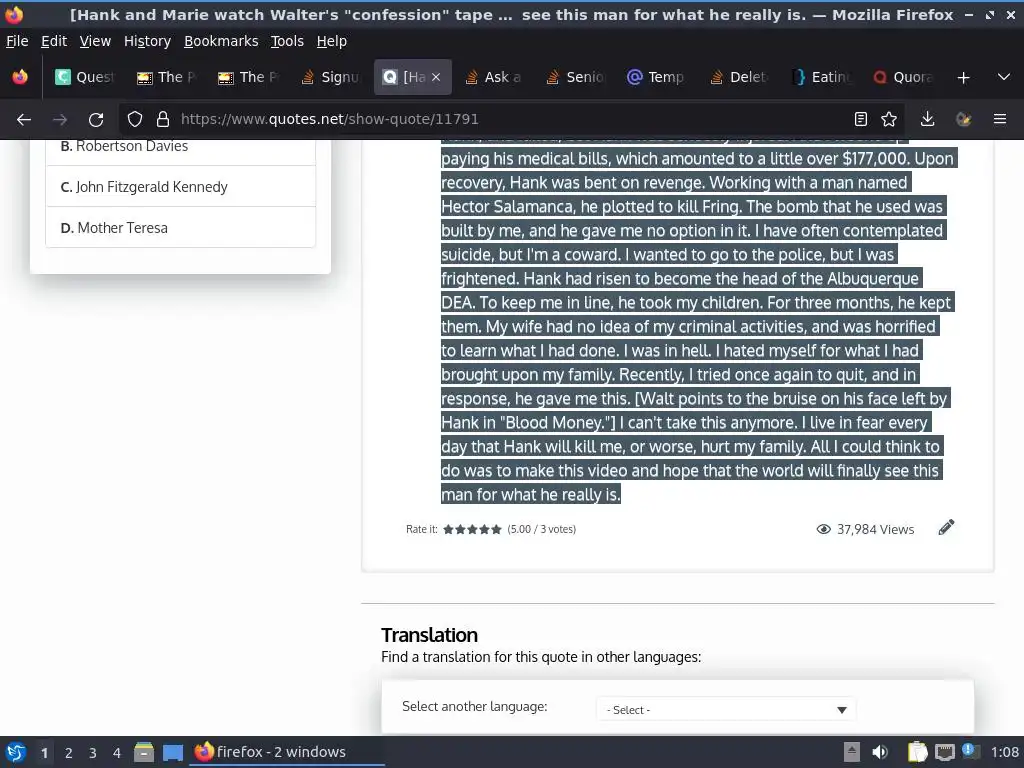Go back to the previous page
Image resolution: width=1024 pixels, height=768 pixels.
[24, 120]
